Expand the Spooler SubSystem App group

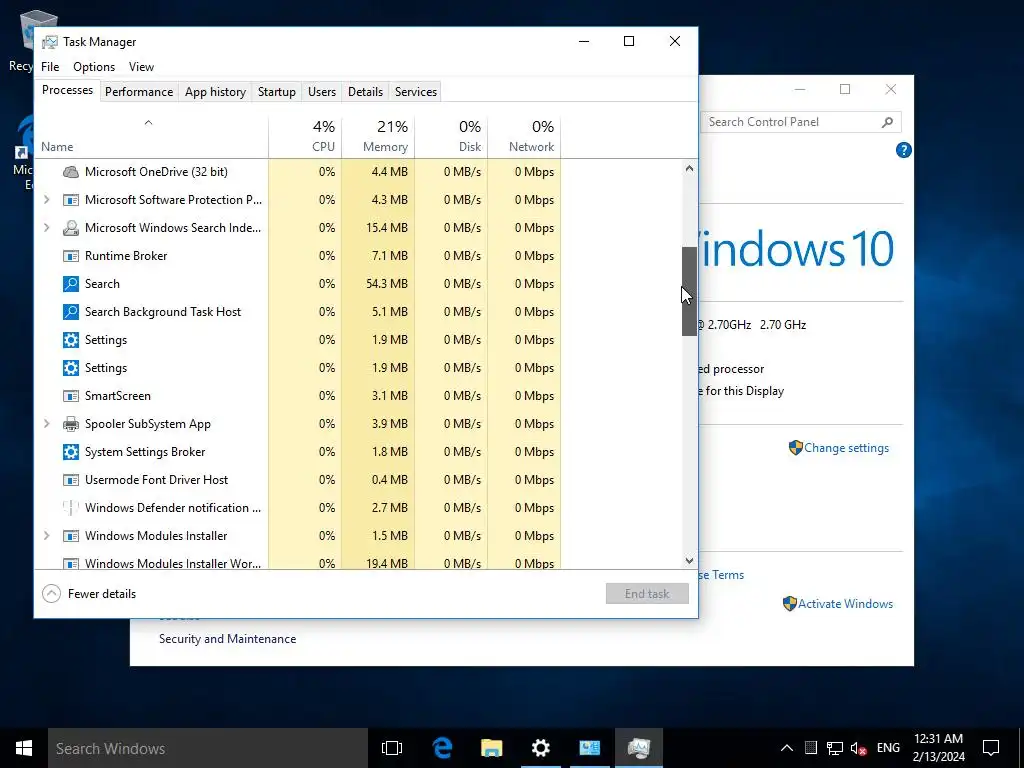[x=46, y=424]
